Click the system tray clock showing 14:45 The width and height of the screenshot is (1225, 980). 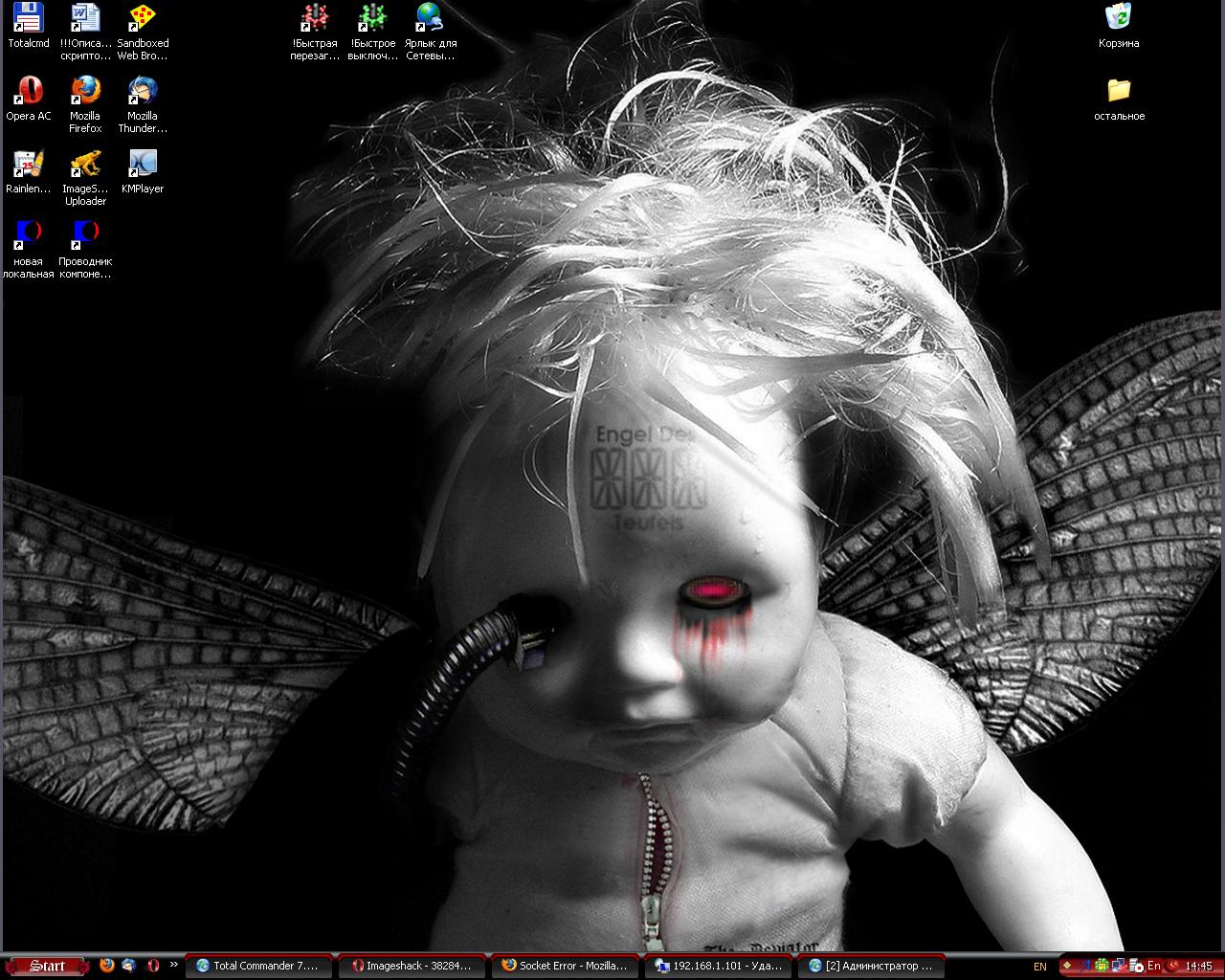(1198, 966)
